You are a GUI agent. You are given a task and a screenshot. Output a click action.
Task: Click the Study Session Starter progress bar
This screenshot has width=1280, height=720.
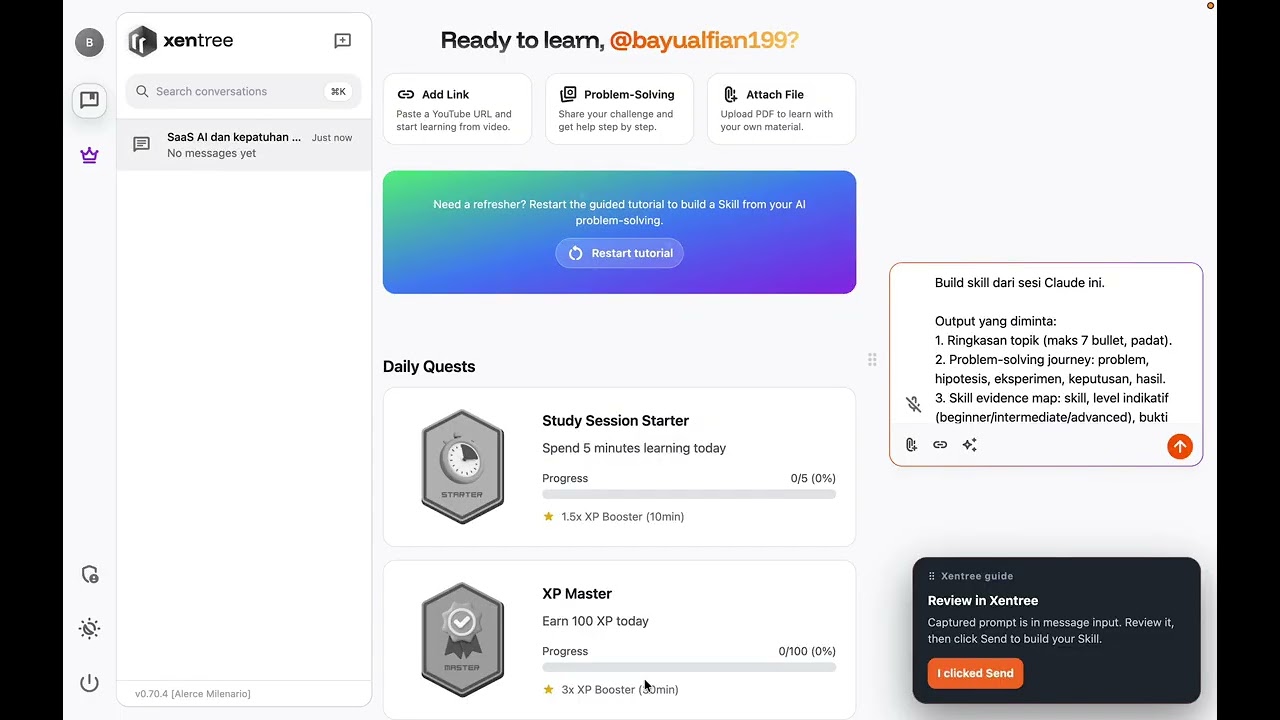689,494
